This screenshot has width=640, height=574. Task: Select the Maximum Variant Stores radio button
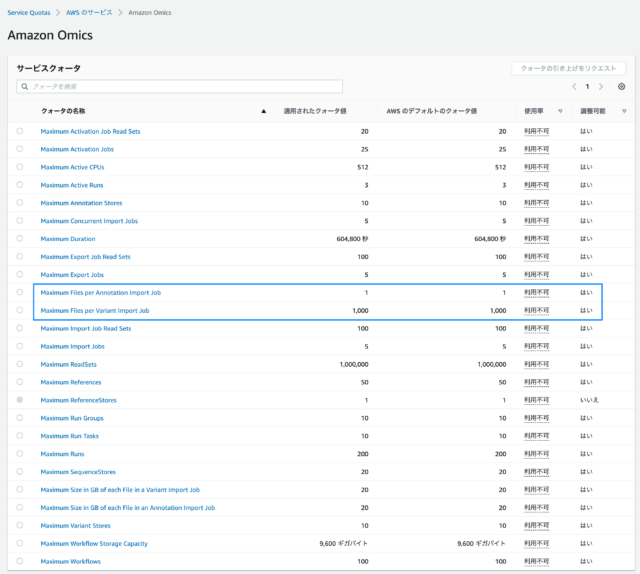point(20,525)
